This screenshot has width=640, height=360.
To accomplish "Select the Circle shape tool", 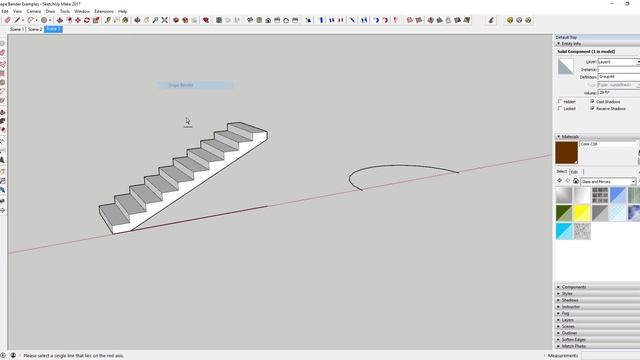I will pos(44,20).
